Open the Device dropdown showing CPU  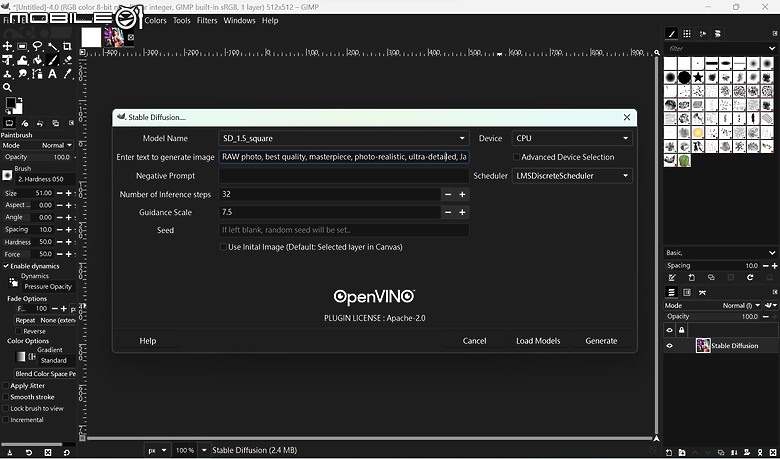[x=572, y=138]
